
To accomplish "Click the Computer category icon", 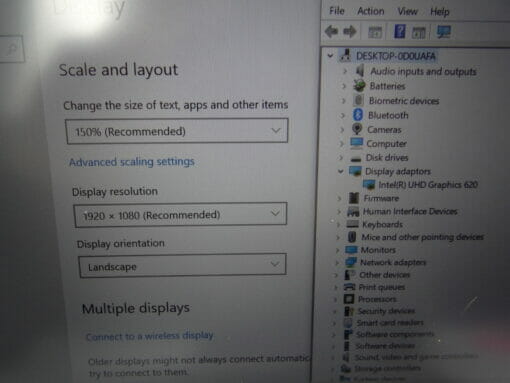I will point(356,143).
